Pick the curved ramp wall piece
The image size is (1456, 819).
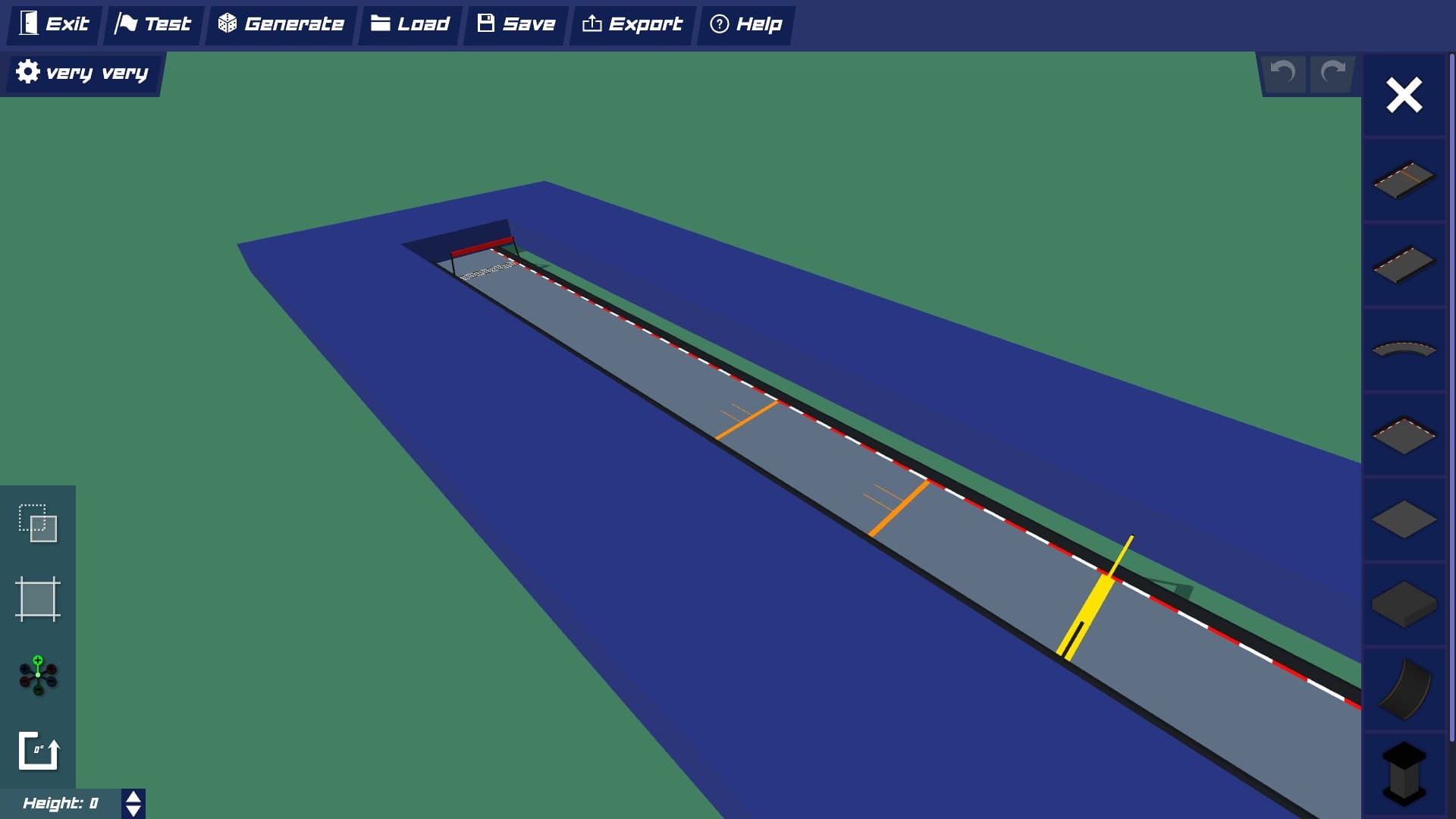coord(1404,689)
